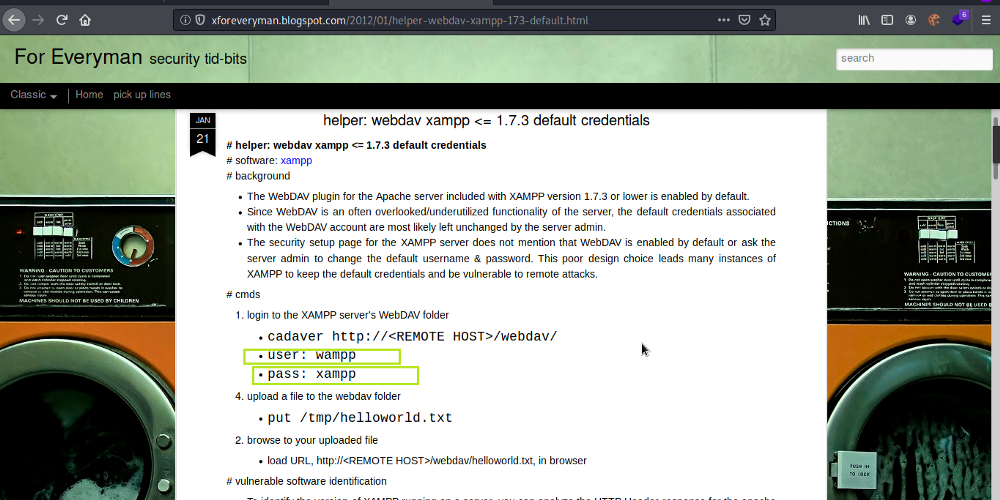Click the bold '# helper: webdav xampp' line
Viewport: 1000px width, 500px height.
coord(356,145)
